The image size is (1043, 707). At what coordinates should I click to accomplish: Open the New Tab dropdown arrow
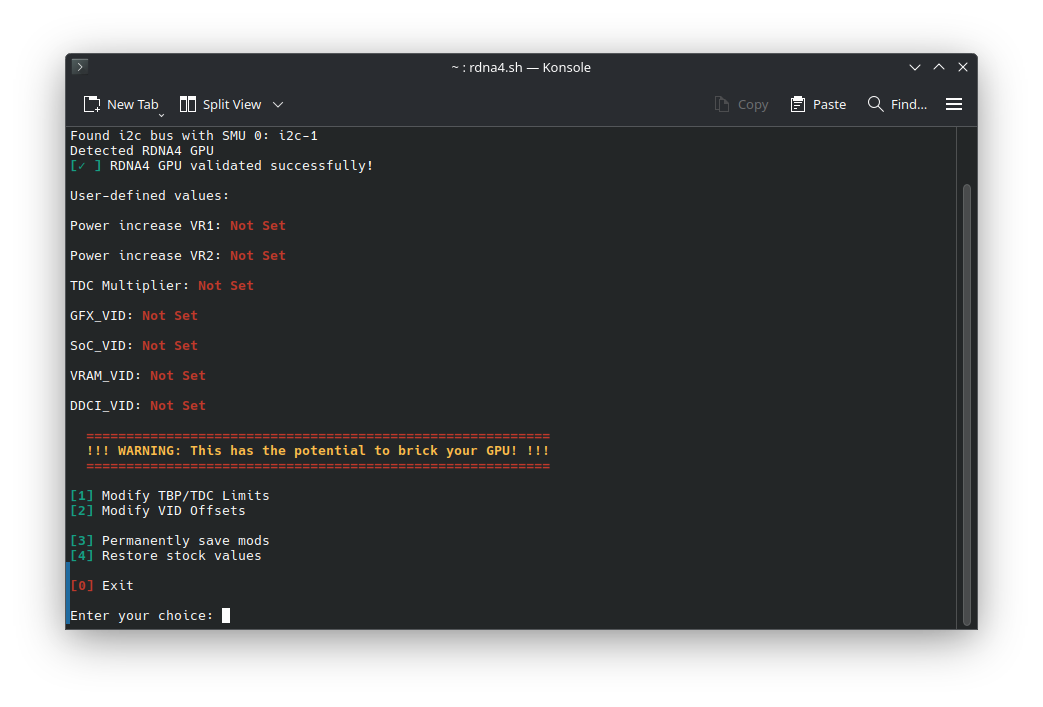point(161,115)
